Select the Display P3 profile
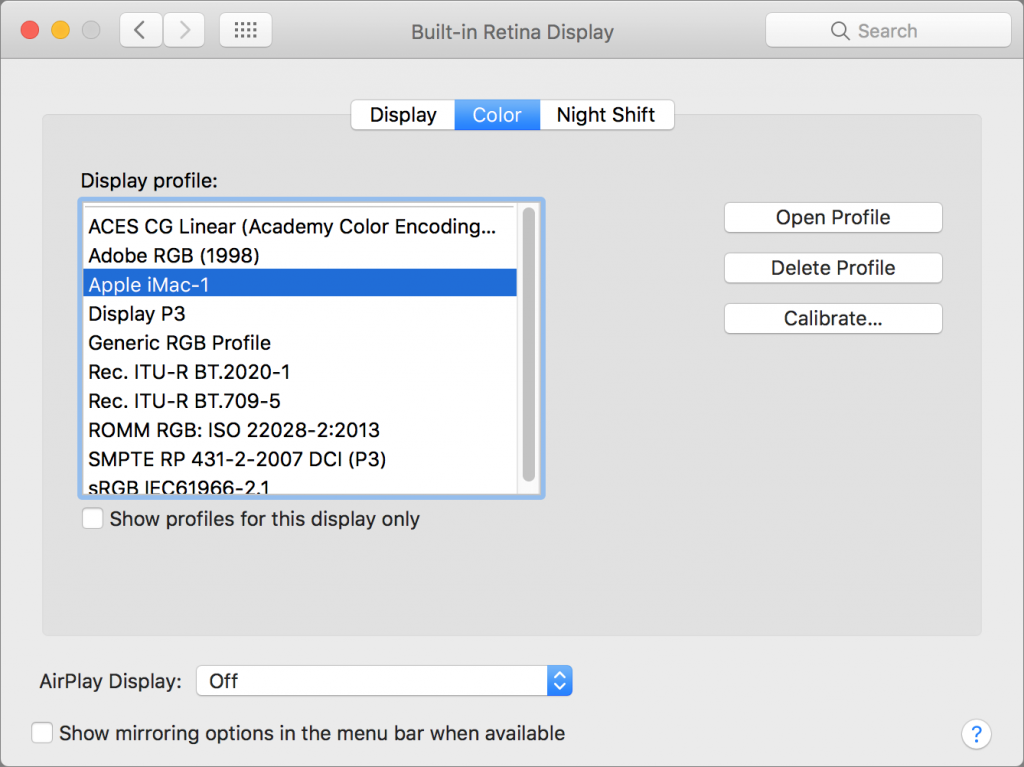 (137, 314)
